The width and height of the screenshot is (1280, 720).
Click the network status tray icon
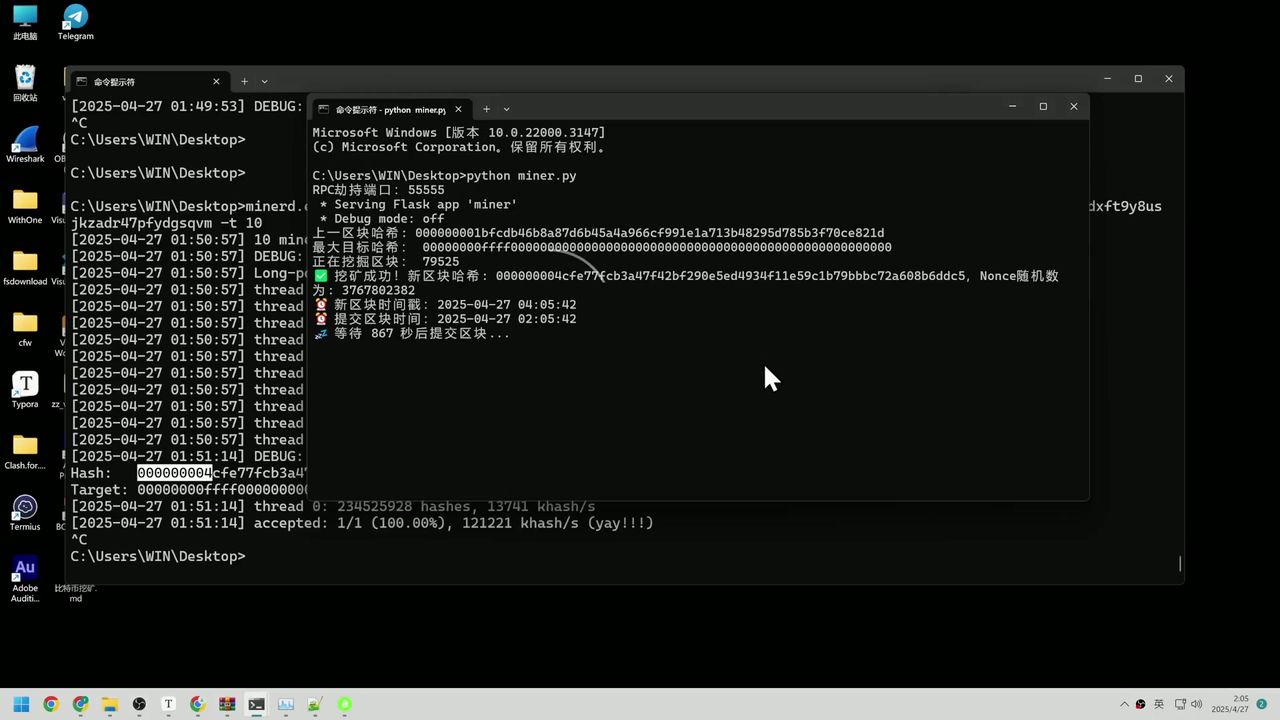(x=1180, y=704)
